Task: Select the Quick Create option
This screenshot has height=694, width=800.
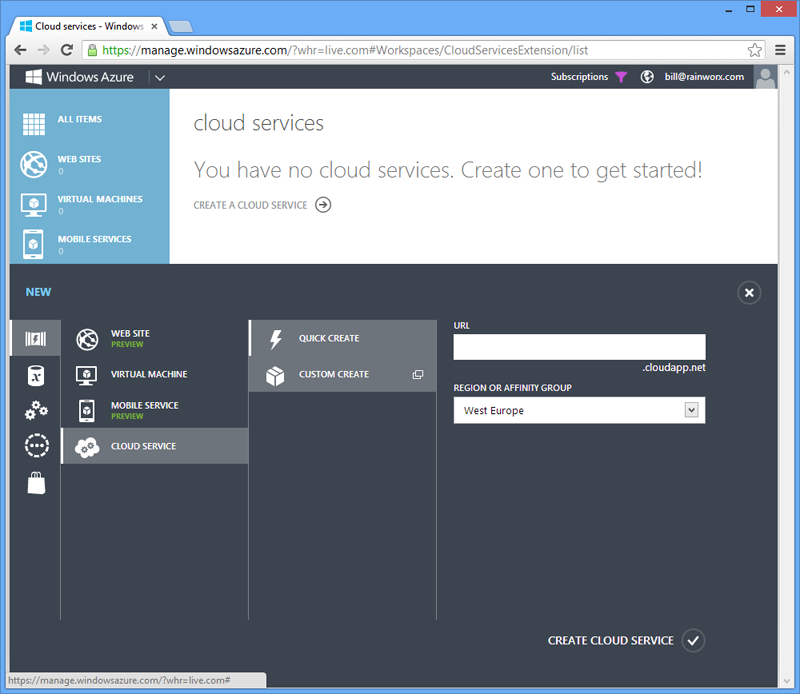Action: point(343,338)
